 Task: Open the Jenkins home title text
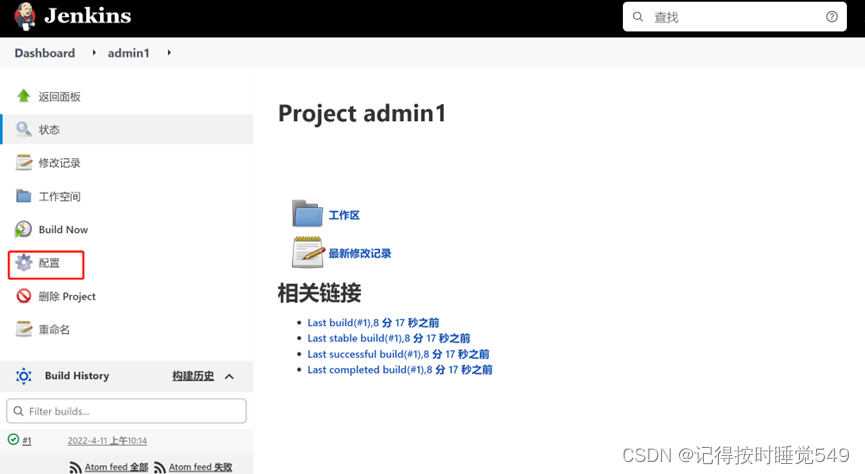tap(88, 15)
